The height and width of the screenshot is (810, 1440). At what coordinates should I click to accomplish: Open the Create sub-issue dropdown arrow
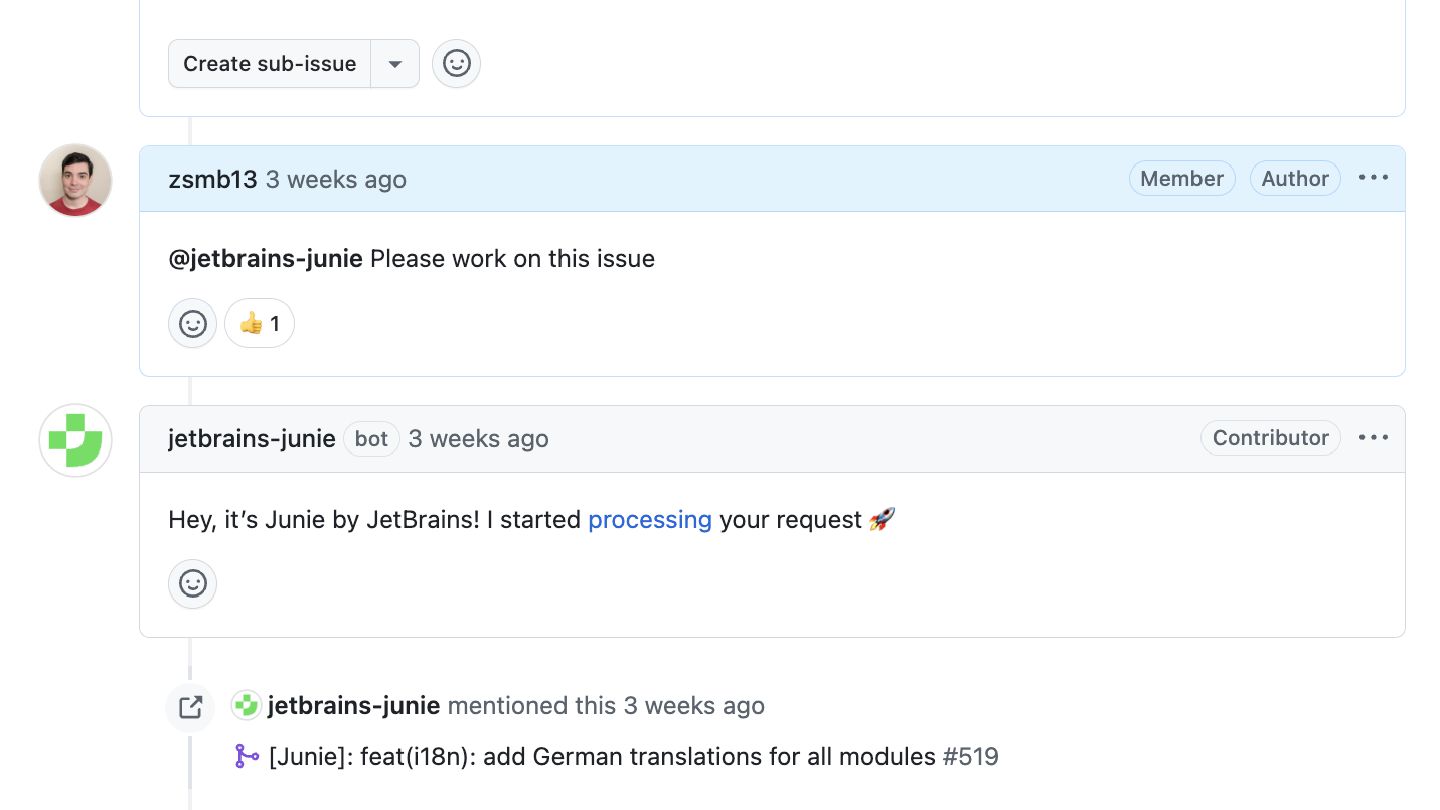coord(395,64)
